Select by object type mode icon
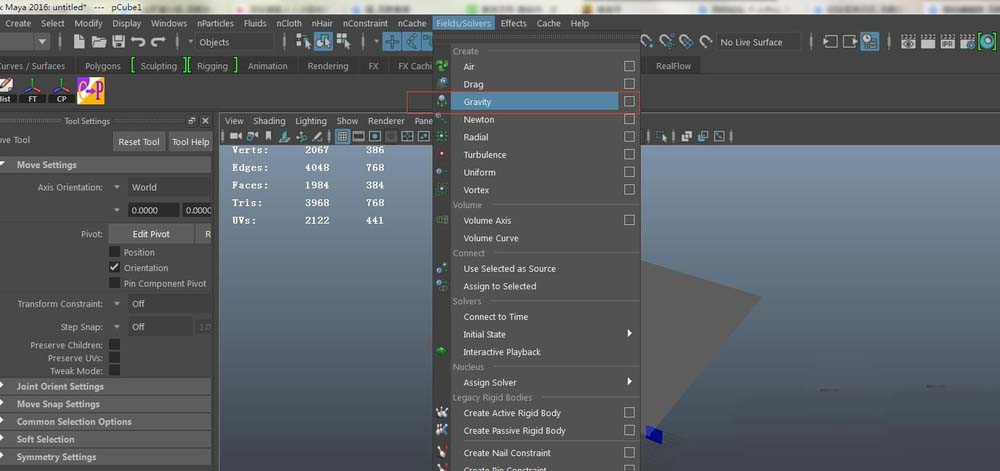The width and height of the screenshot is (1000, 471). click(x=323, y=42)
